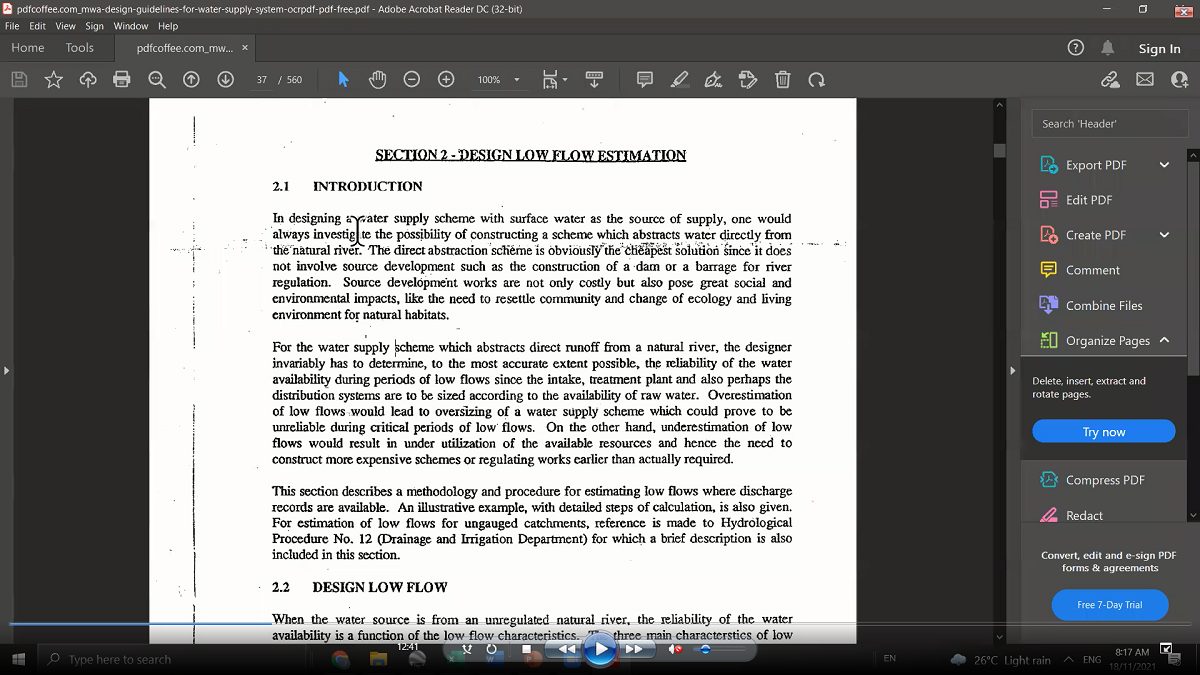Click the Search 'Header' tools field
This screenshot has width=1200, height=675.
click(x=1110, y=124)
